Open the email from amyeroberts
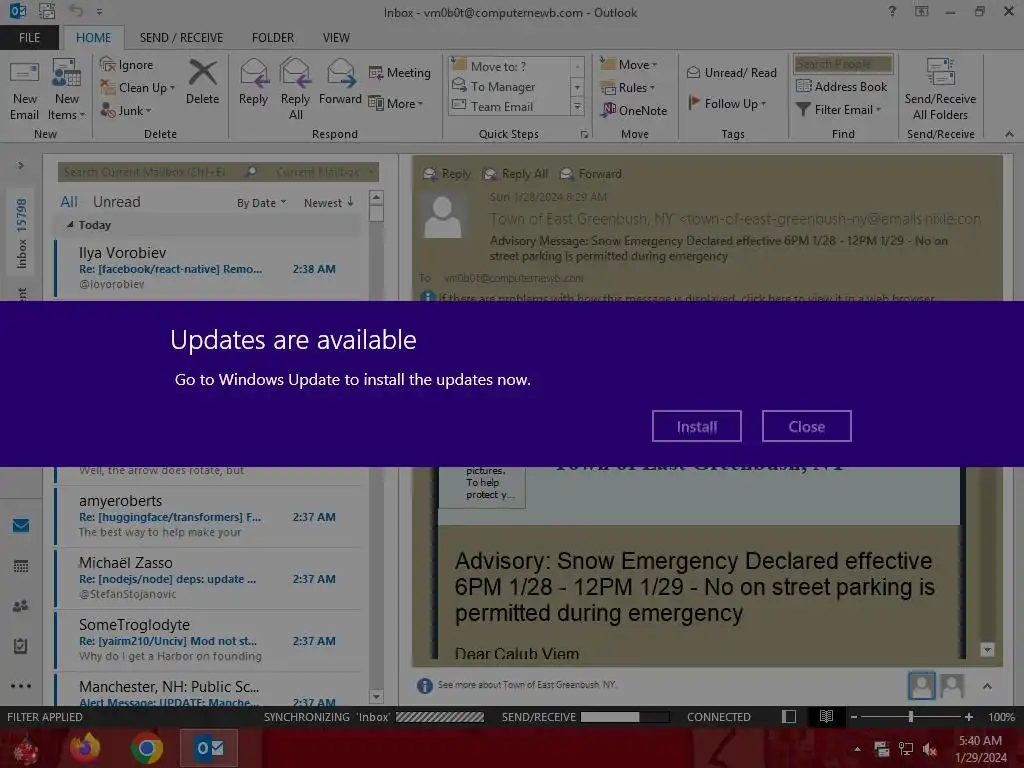The width and height of the screenshot is (1024, 768). [208, 516]
